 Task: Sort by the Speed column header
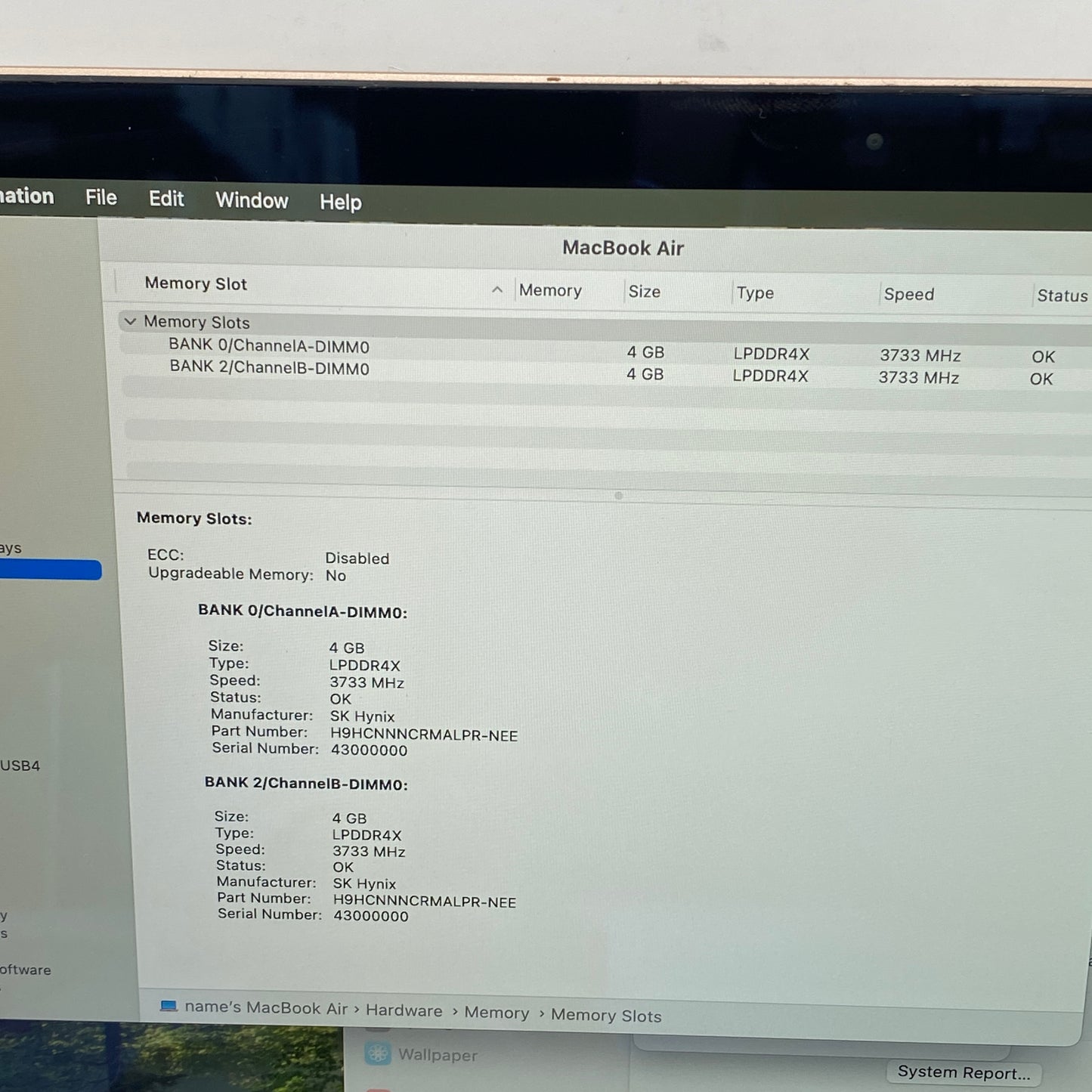point(908,294)
